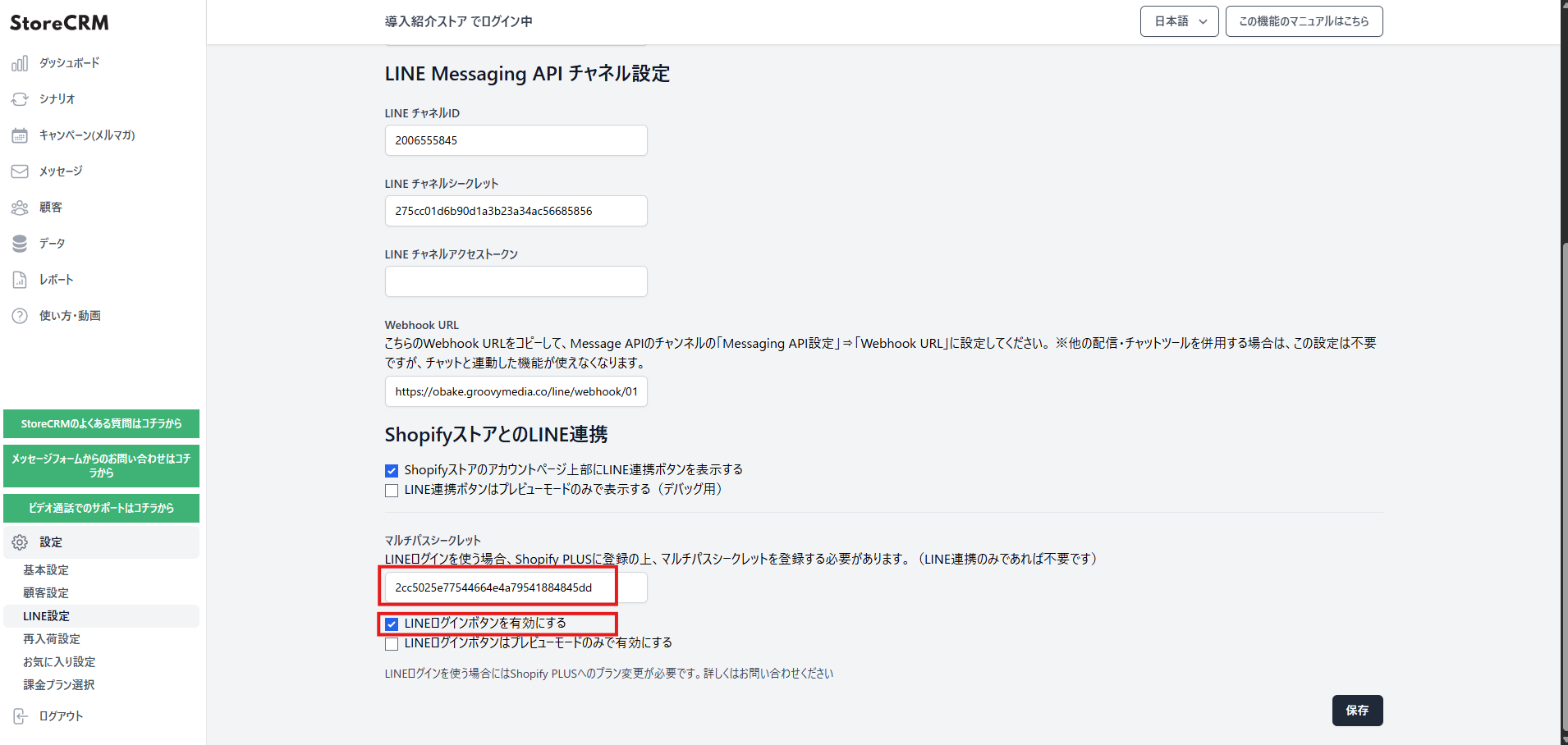Click LINE Messaging API チャネル設定 heading
This screenshot has width=1568, height=745.
point(527,74)
